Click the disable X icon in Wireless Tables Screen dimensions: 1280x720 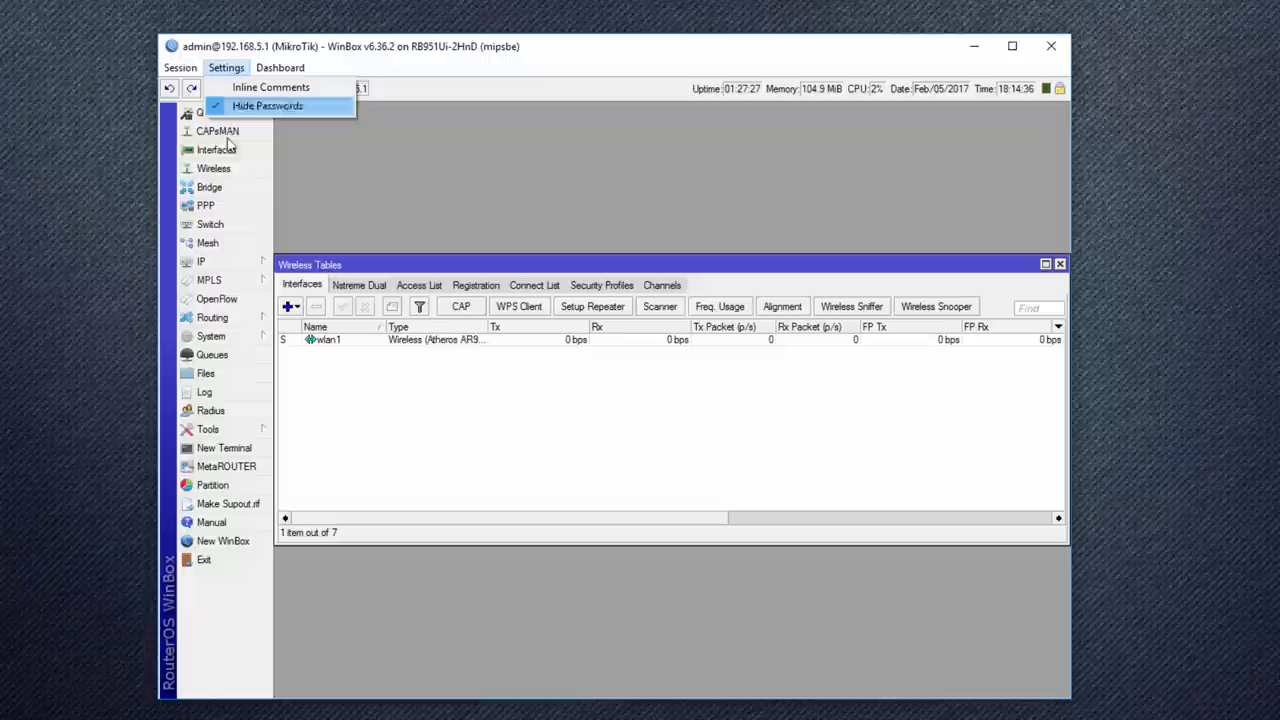point(365,307)
